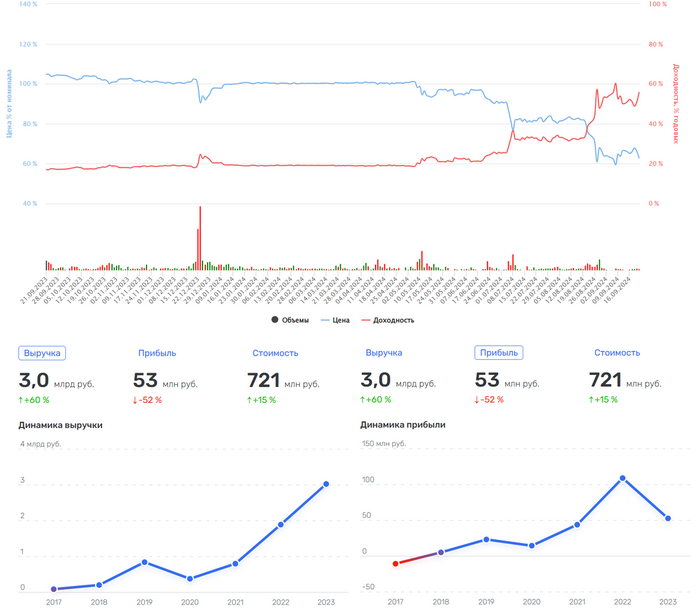This screenshot has width=700, height=614.
Task: Click the 2023 point on profit chart
Action: click(668, 518)
